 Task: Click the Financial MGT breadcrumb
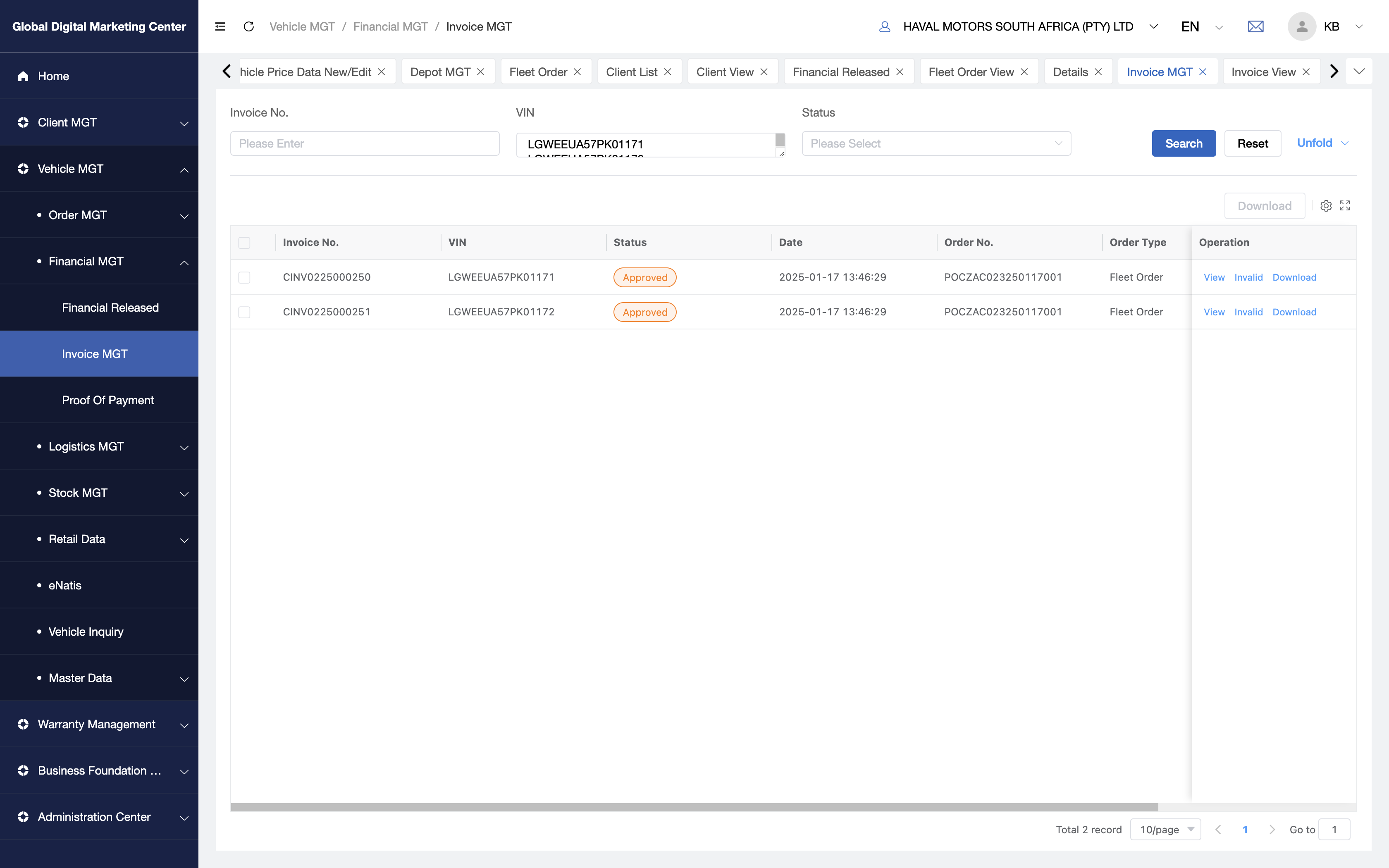[x=390, y=26]
